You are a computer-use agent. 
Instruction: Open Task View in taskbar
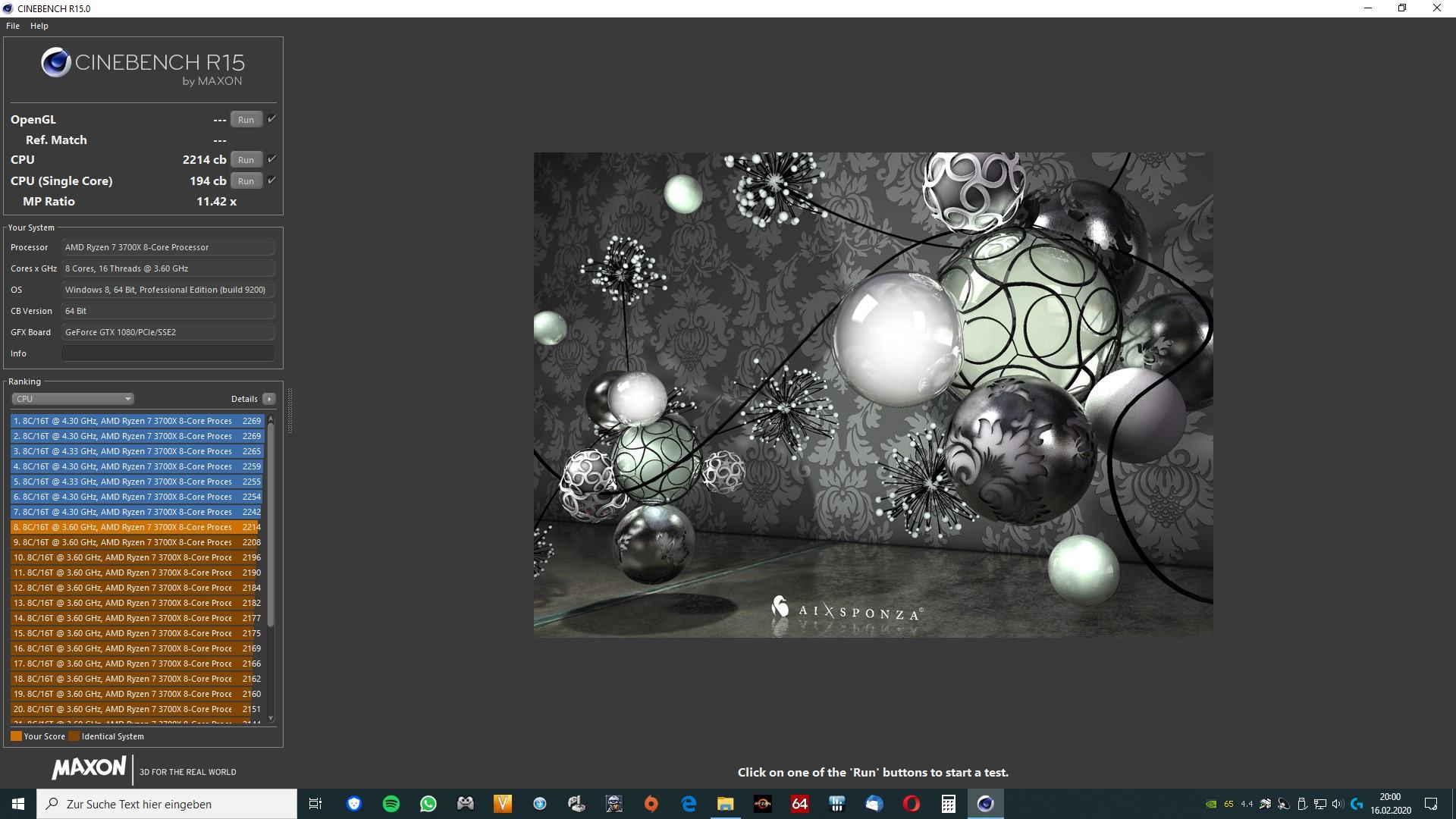316,804
